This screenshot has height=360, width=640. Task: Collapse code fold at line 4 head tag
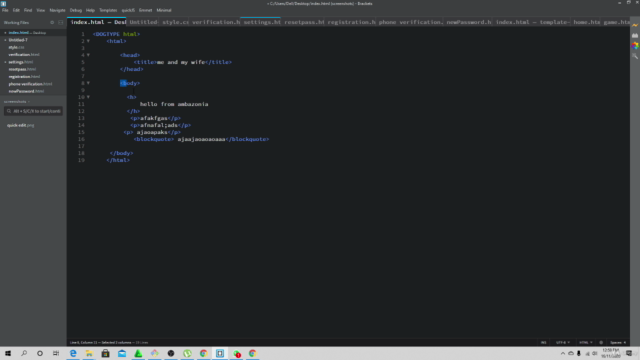click(88, 55)
